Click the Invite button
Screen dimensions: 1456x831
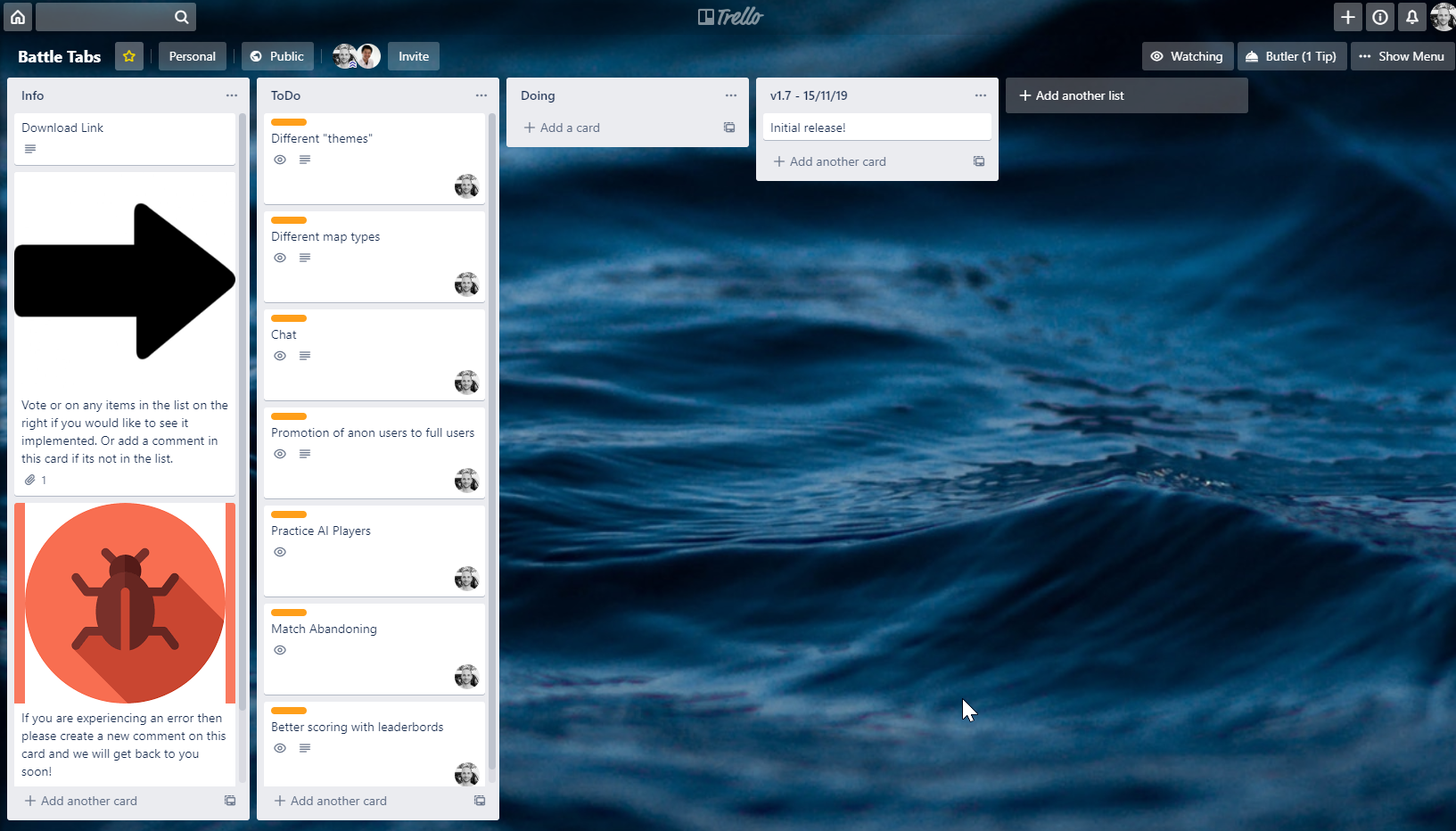414,56
